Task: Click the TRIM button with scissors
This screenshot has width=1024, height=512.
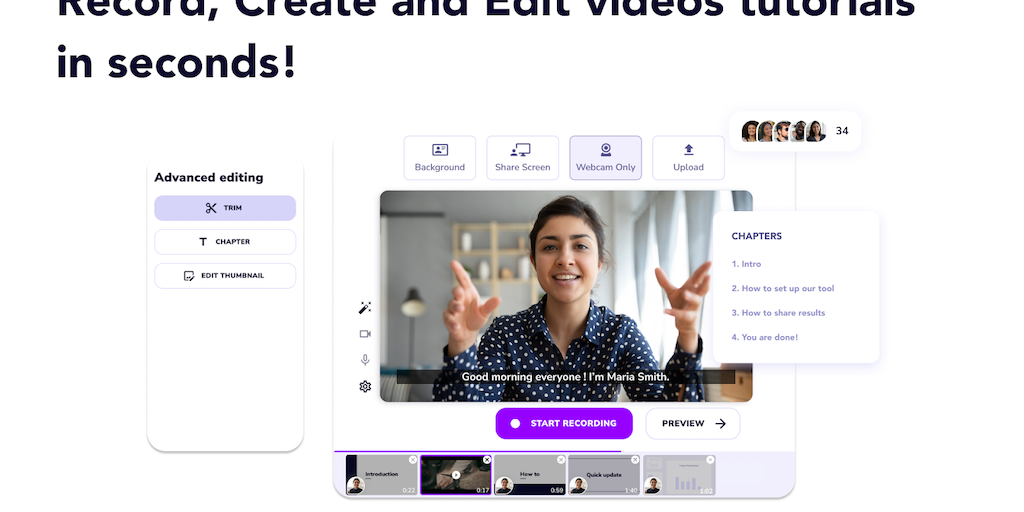Action: 225,208
